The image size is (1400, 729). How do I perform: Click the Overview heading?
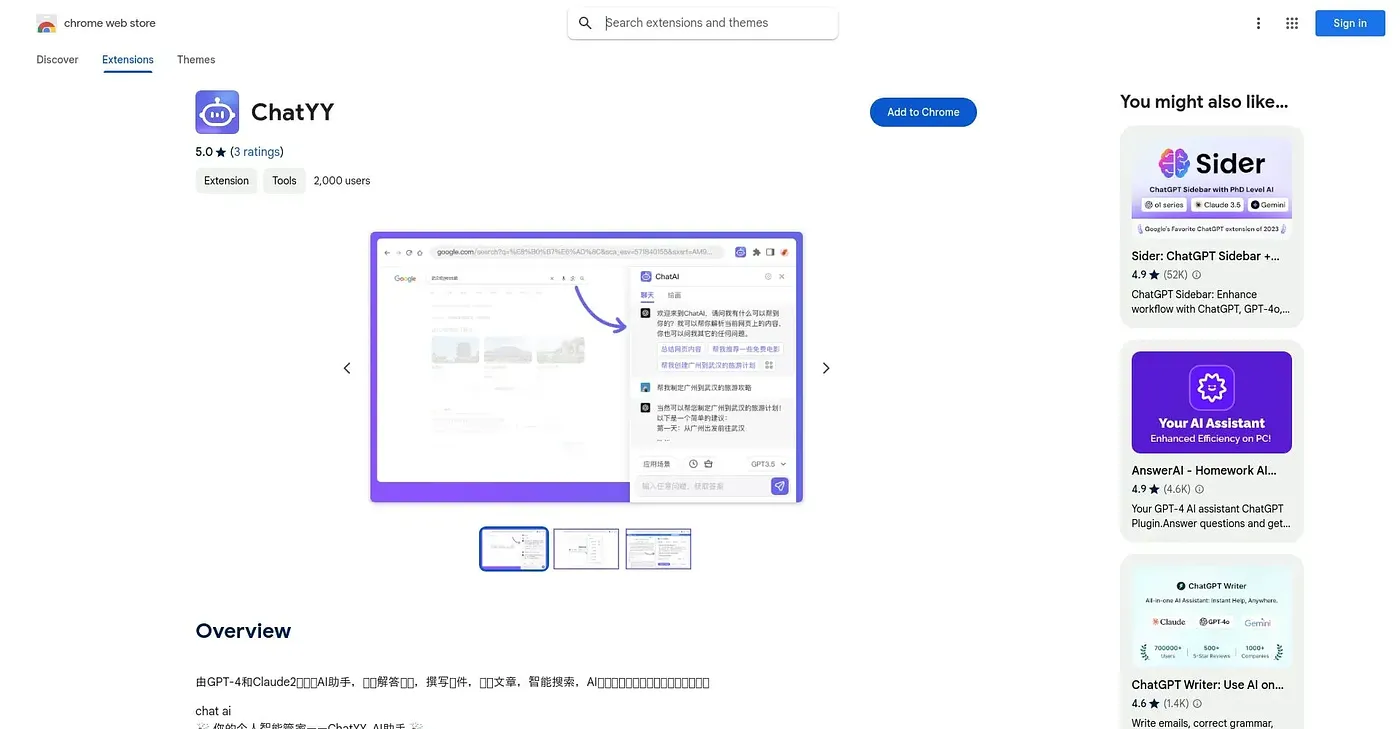coord(243,631)
